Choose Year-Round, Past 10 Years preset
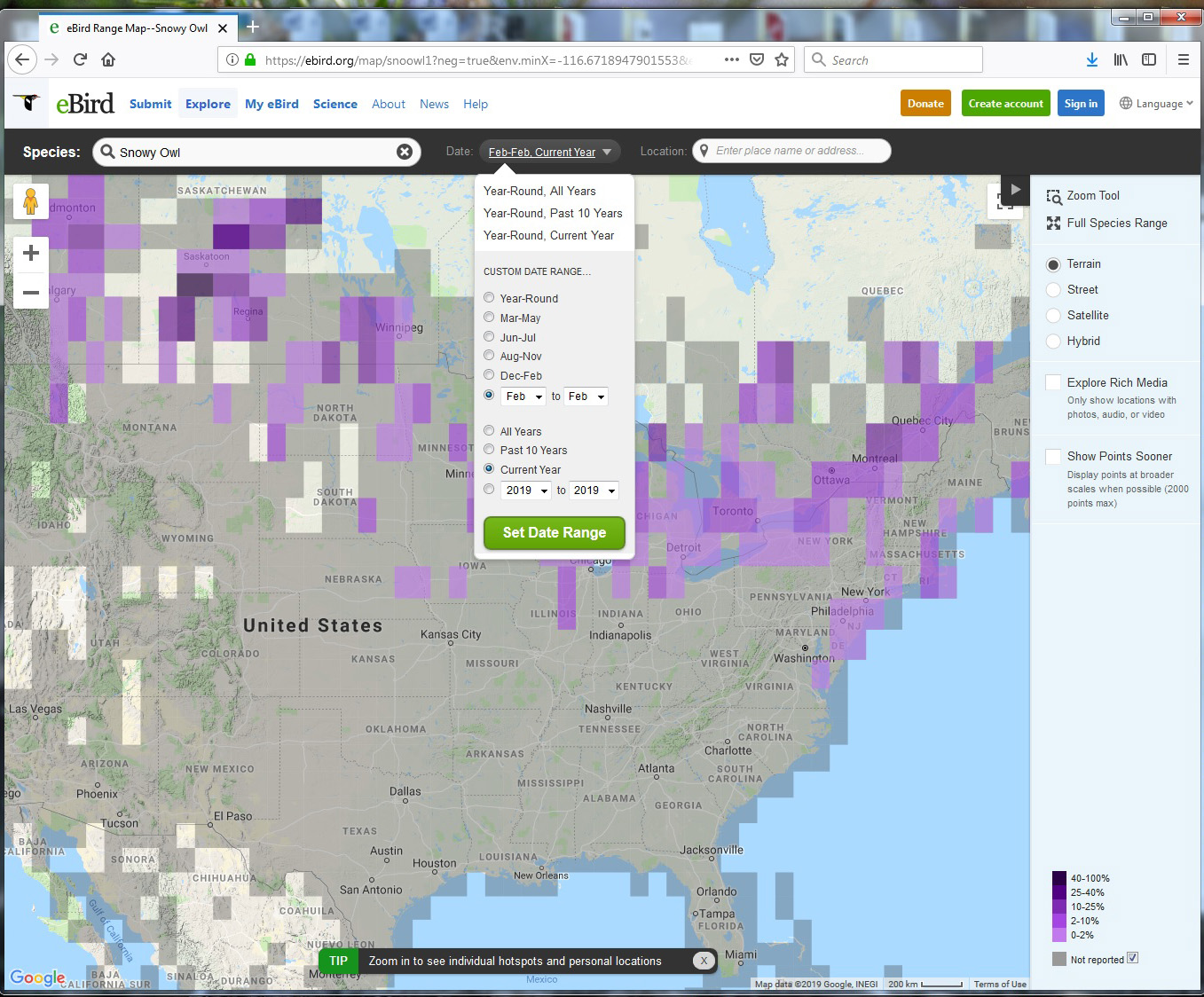This screenshot has height=997, width=1204. [553, 213]
